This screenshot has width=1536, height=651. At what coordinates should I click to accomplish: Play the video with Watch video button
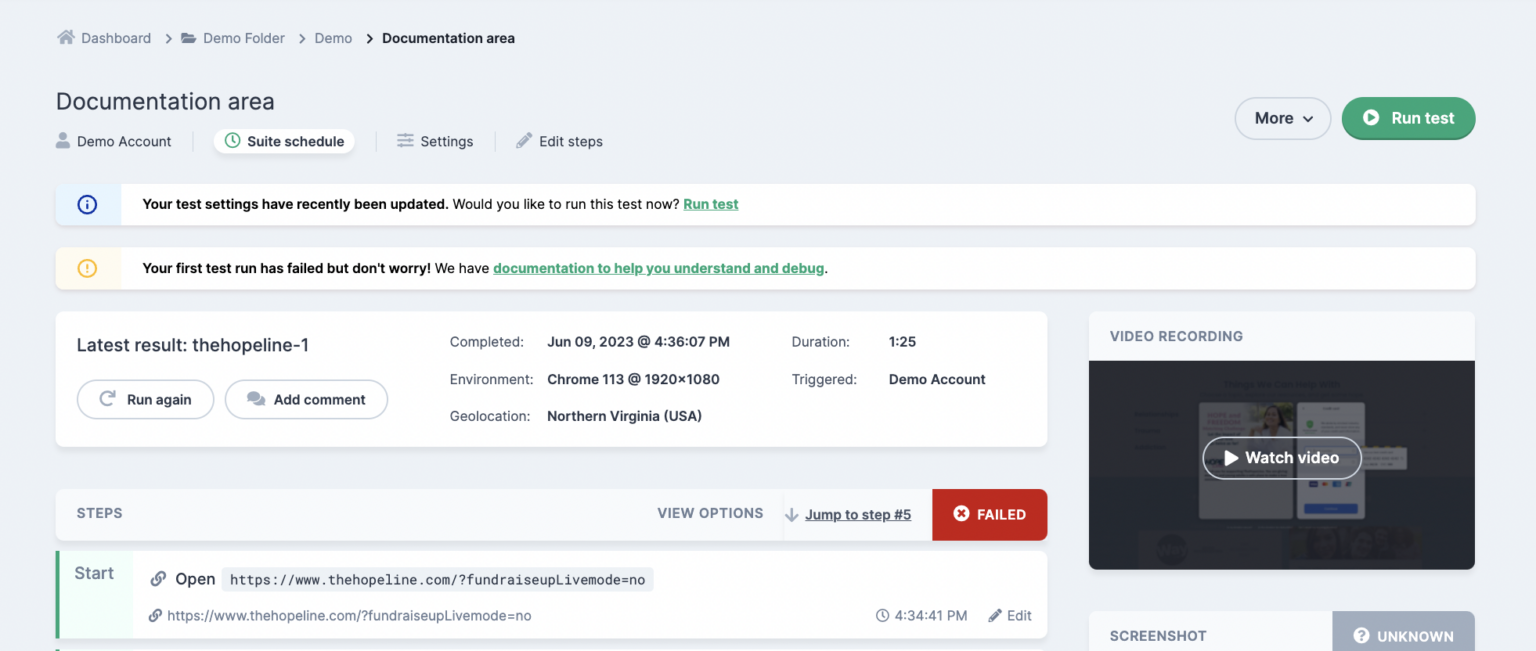[x=1281, y=457]
